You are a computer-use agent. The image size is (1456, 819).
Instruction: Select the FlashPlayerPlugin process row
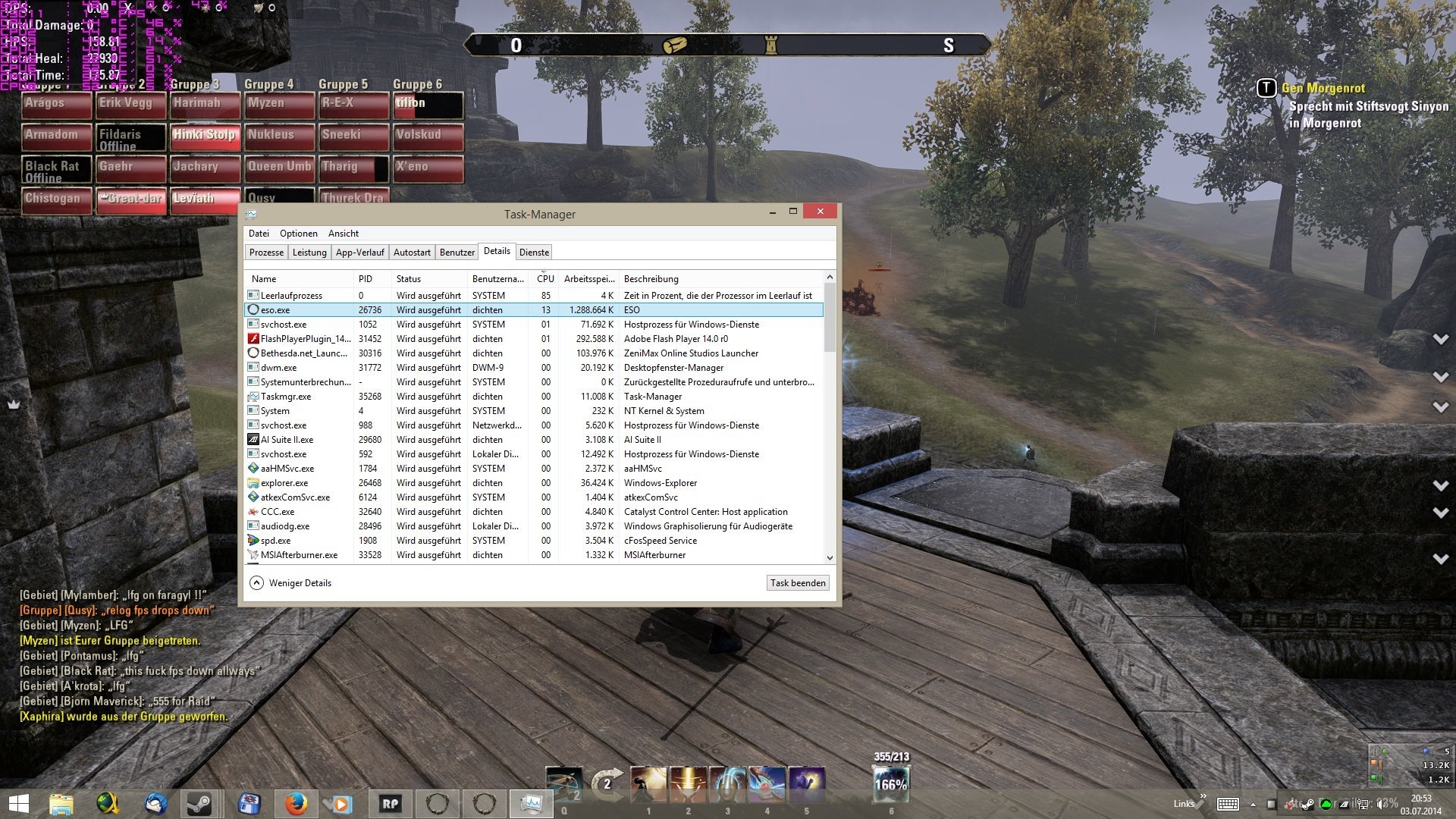click(x=306, y=339)
